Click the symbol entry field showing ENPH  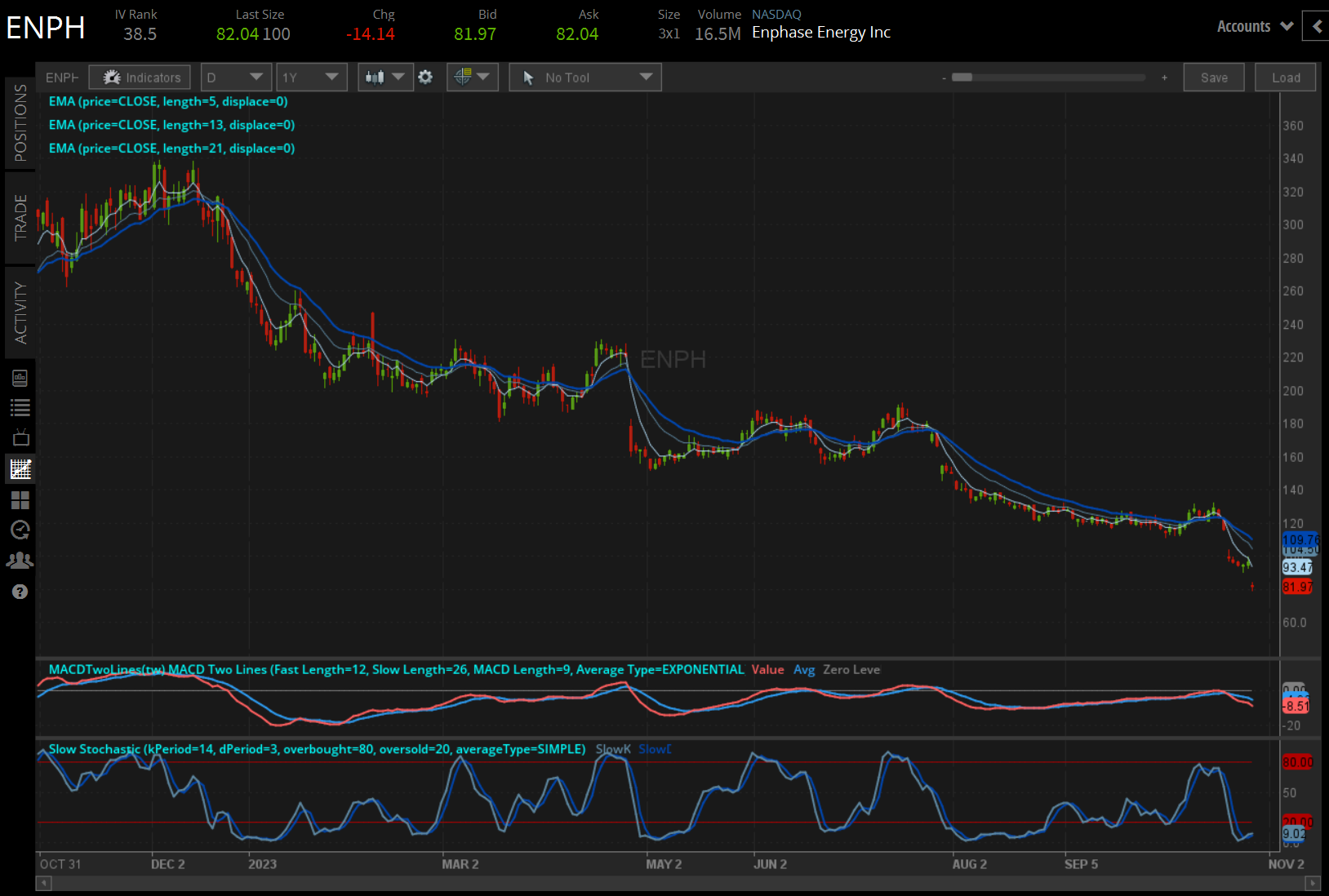coord(61,77)
